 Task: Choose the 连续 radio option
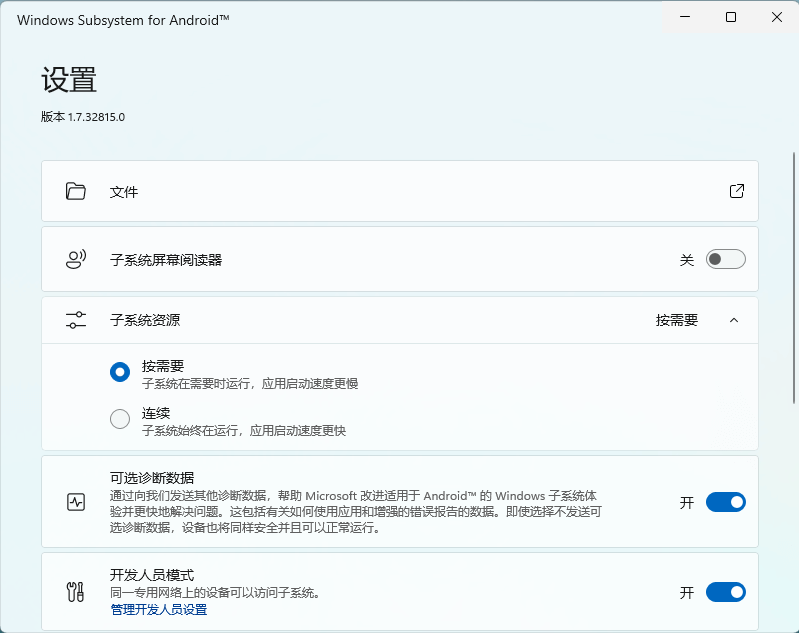coord(120,420)
